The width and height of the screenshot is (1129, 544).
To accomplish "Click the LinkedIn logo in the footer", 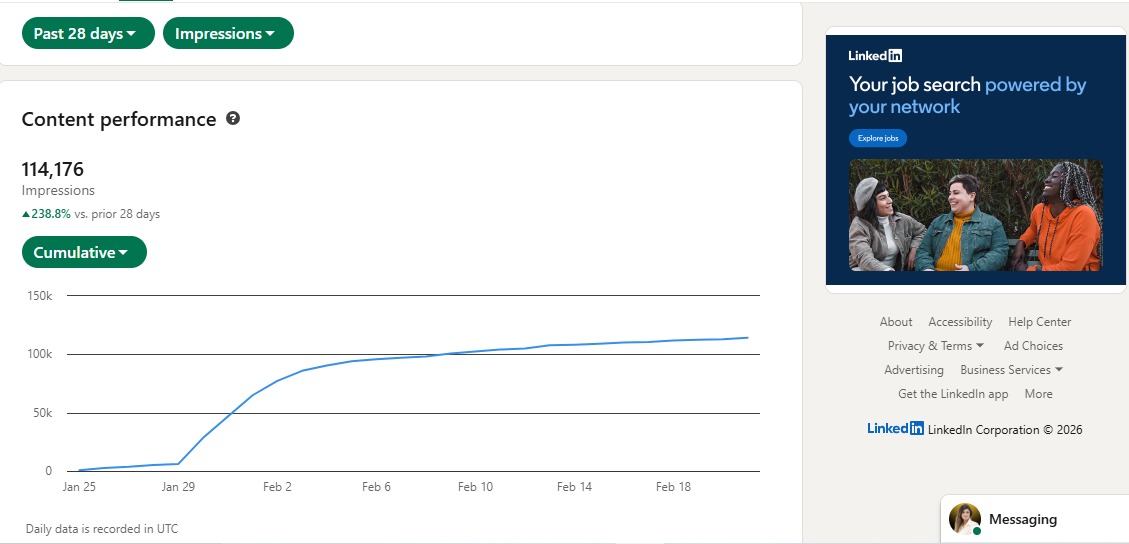I will point(895,428).
